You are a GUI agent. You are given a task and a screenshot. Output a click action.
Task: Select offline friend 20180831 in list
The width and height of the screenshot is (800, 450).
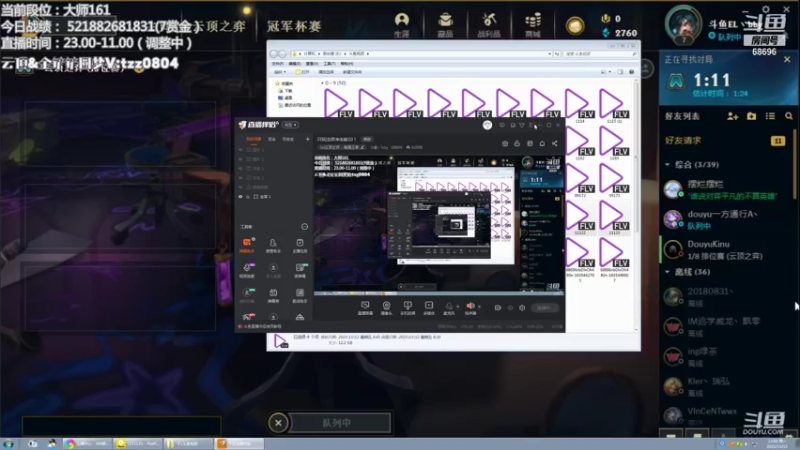coord(727,297)
